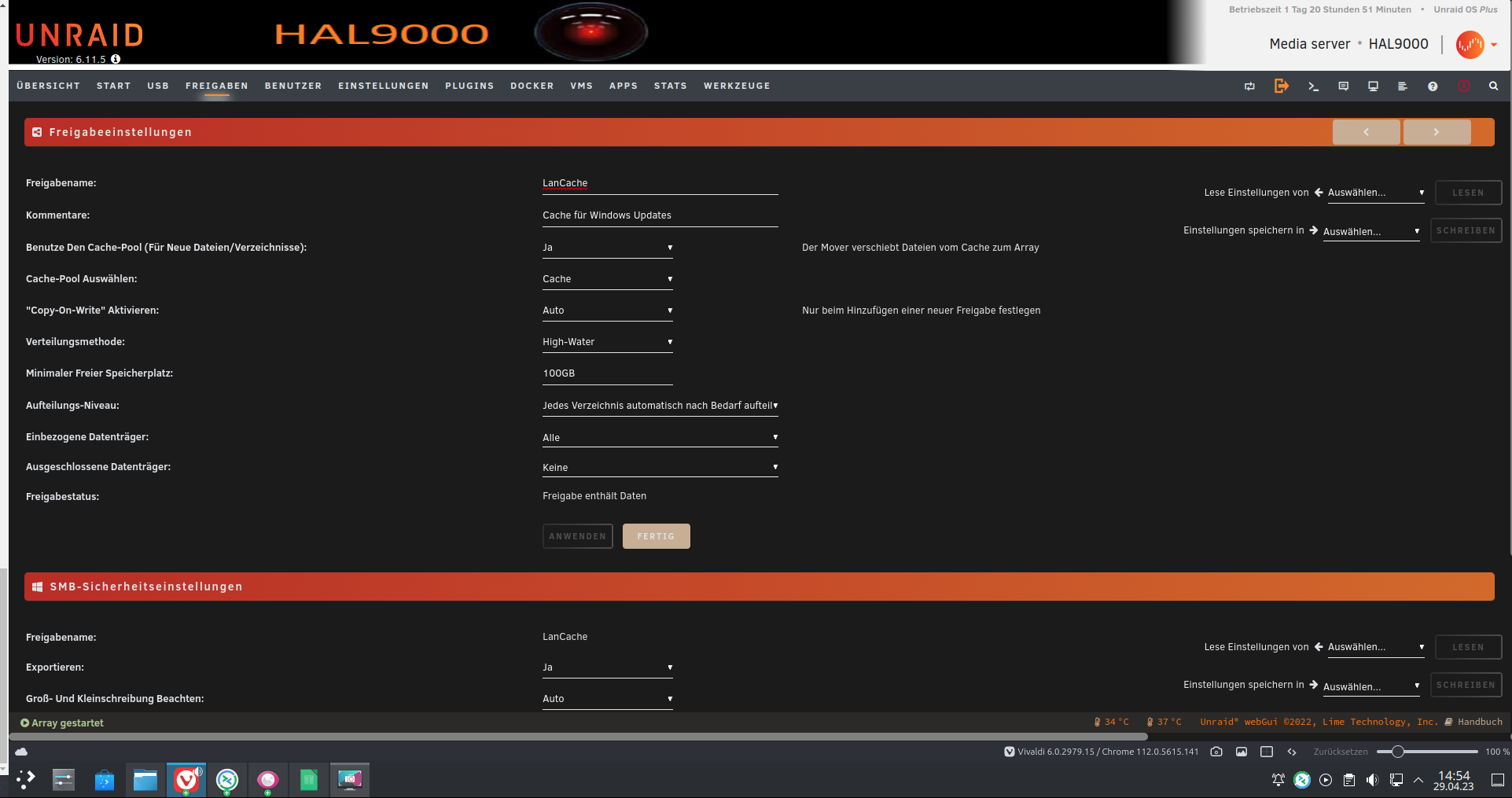Expand Einbezogene Datenträger Alle dropdown
This screenshot has width=1512, height=798.
pyautogui.click(x=660, y=438)
